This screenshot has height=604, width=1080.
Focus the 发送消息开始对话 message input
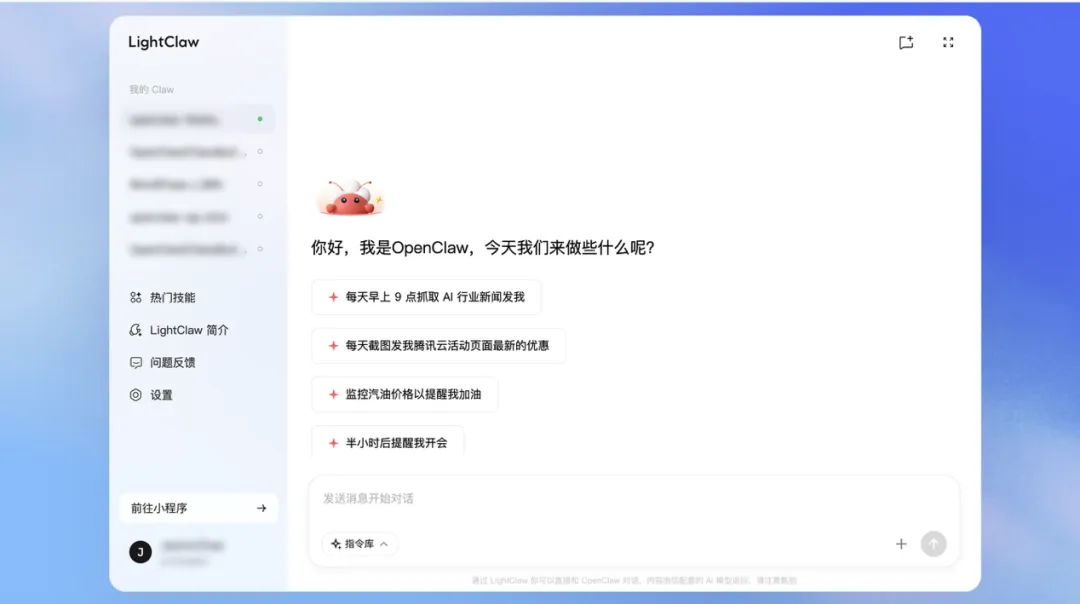[x=634, y=499]
